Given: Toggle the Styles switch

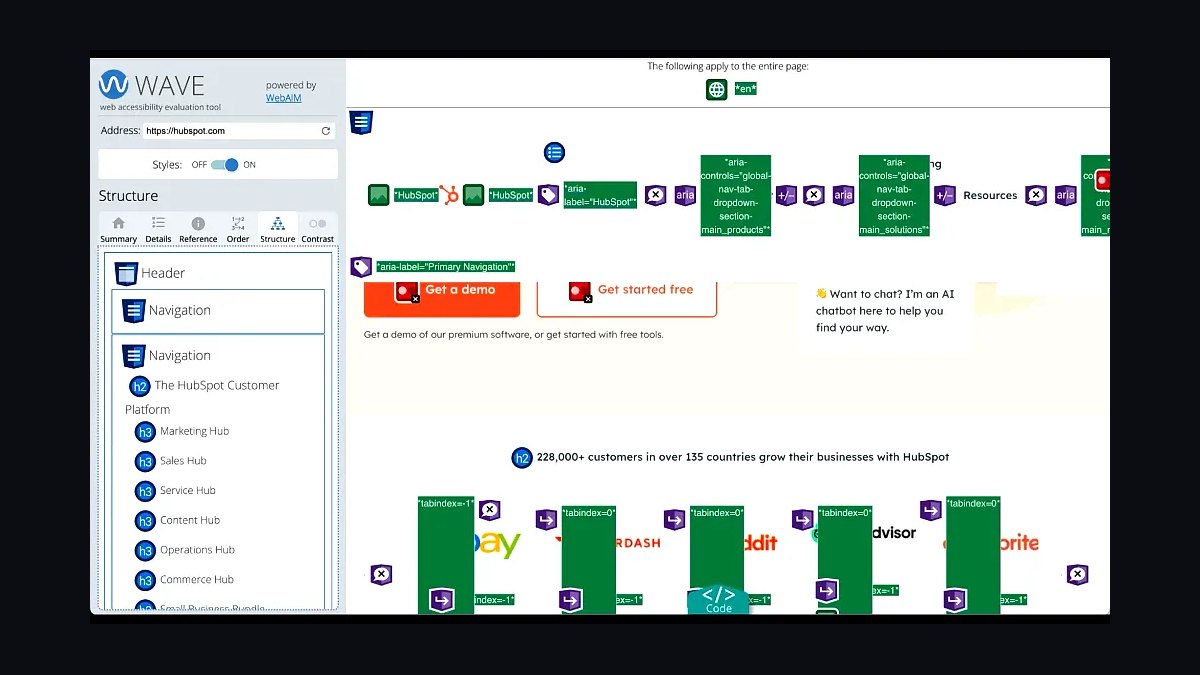Looking at the screenshot, I should 225,165.
